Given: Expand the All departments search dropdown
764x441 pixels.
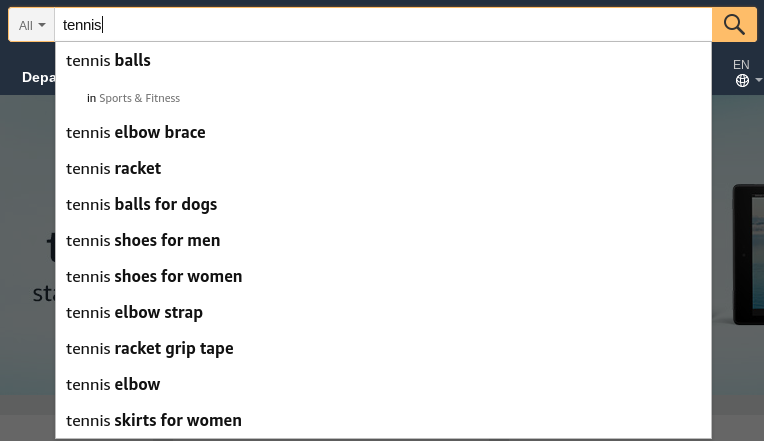Looking at the screenshot, I should [x=32, y=25].
